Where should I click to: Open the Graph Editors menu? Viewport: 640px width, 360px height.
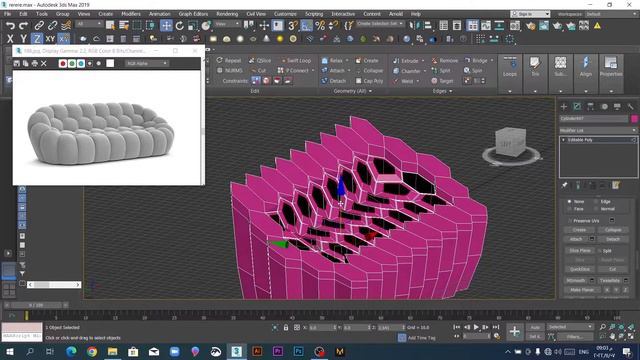click(x=193, y=14)
